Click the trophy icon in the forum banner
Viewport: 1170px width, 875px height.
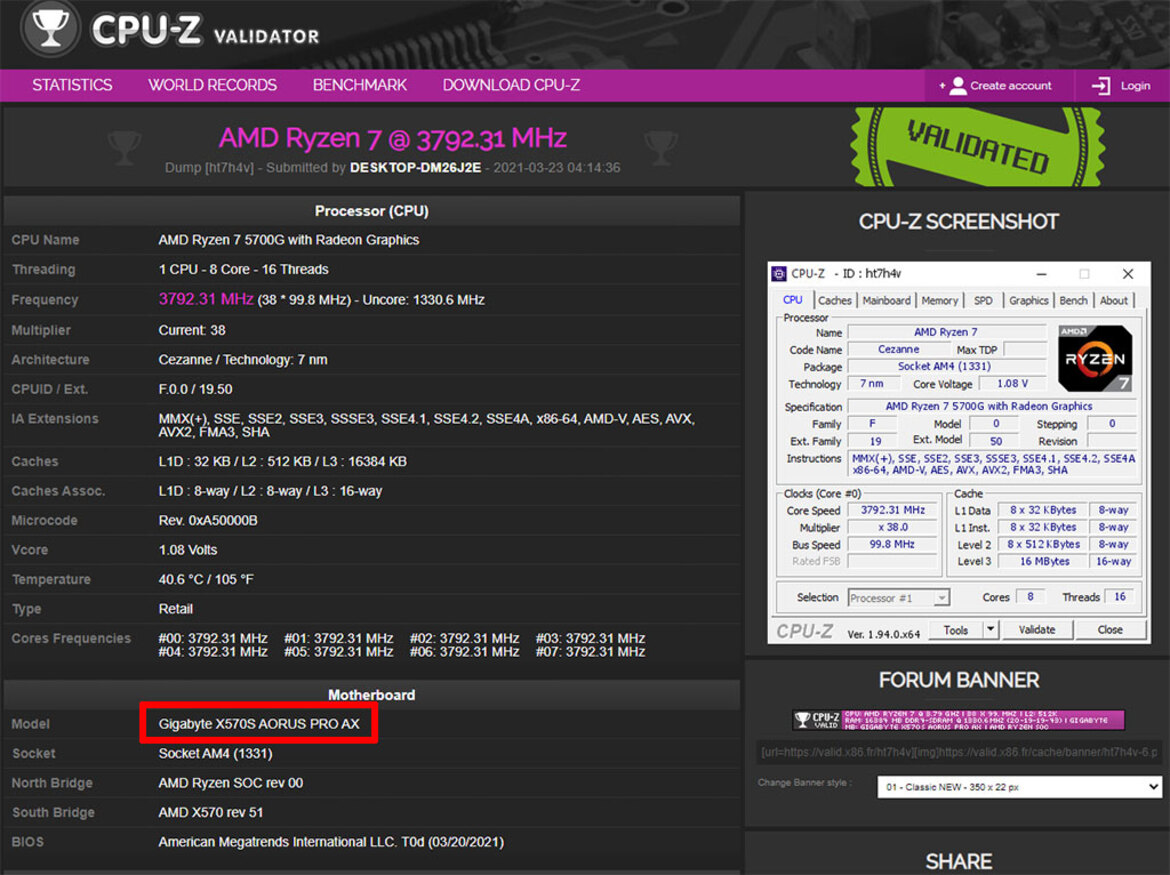tap(803, 719)
